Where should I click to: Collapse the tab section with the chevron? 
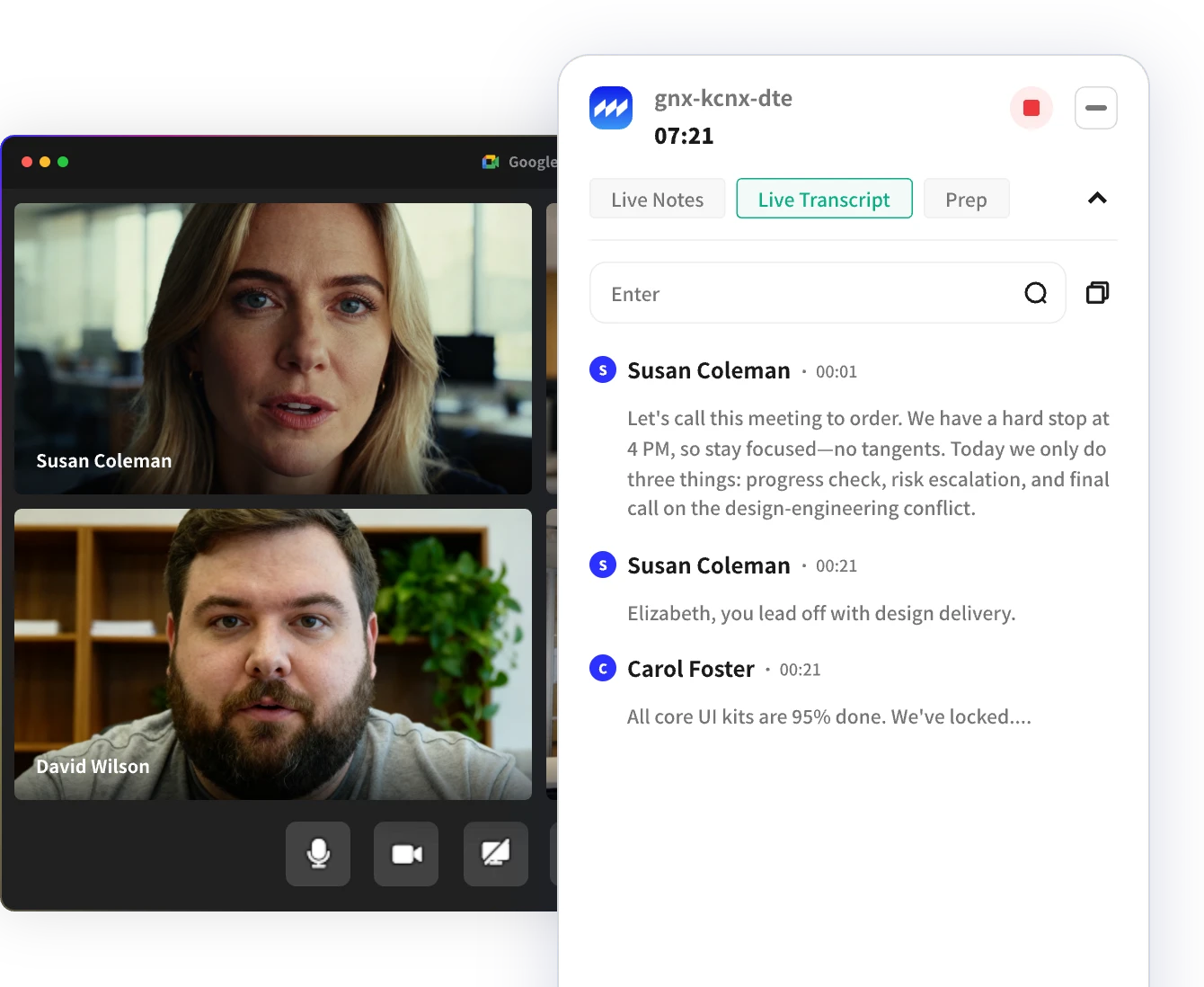pyautogui.click(x=1096, y=198)
